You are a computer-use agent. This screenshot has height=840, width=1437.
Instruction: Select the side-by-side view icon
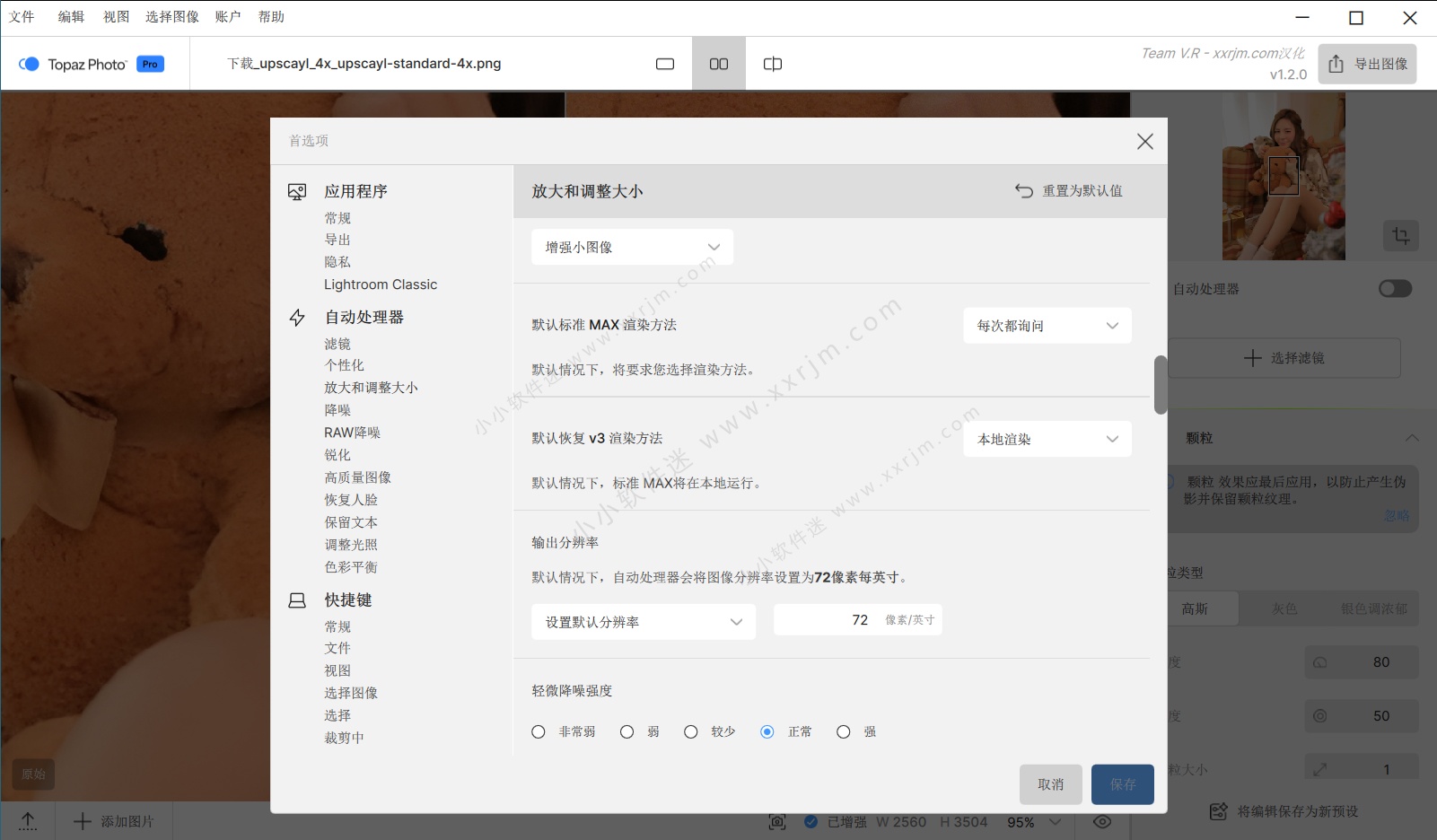click(x=718, y=64)
